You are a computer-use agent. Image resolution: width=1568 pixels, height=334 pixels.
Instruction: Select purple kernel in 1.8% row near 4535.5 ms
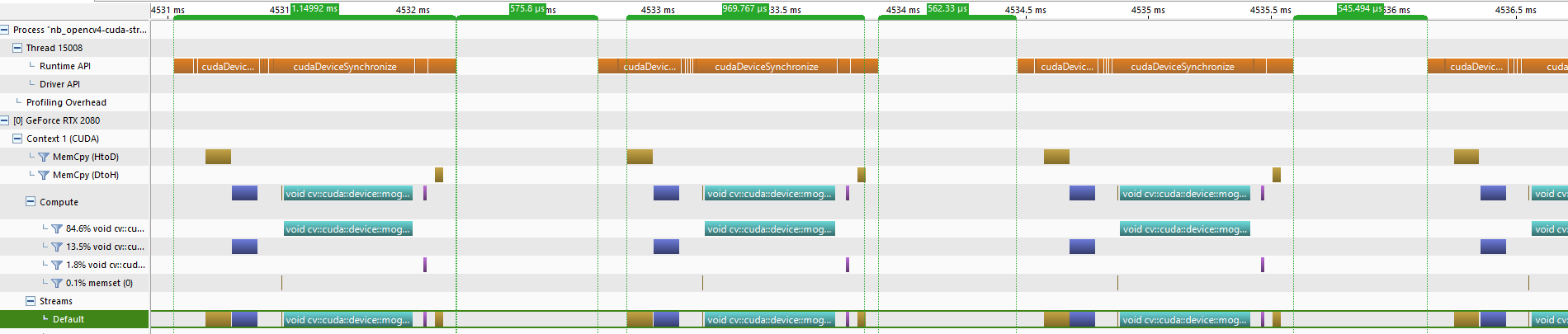pyautogui.click(x=1263, y=265)
